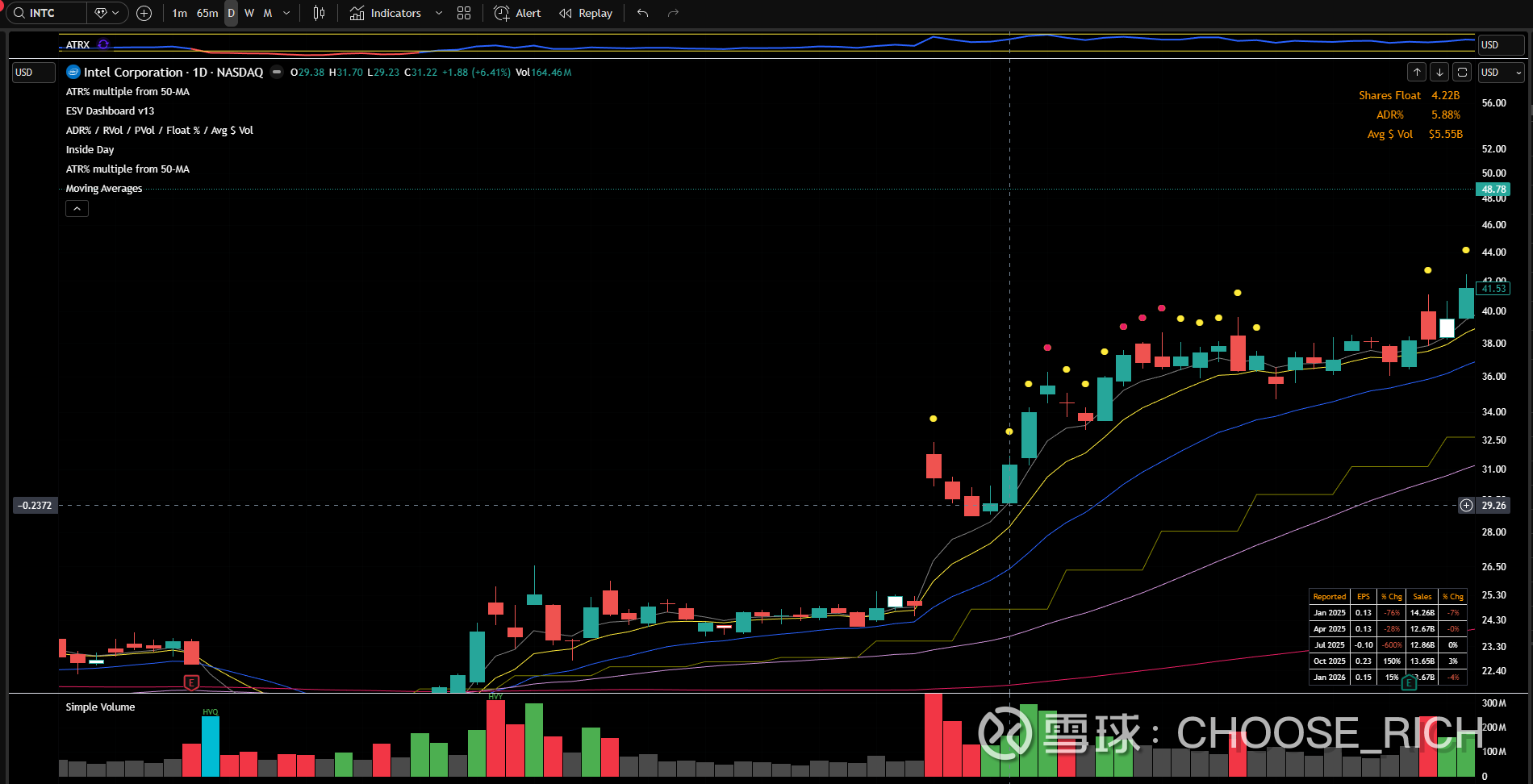
Task: Click the ADR% 5.88% value
Action: point(1446,115)
